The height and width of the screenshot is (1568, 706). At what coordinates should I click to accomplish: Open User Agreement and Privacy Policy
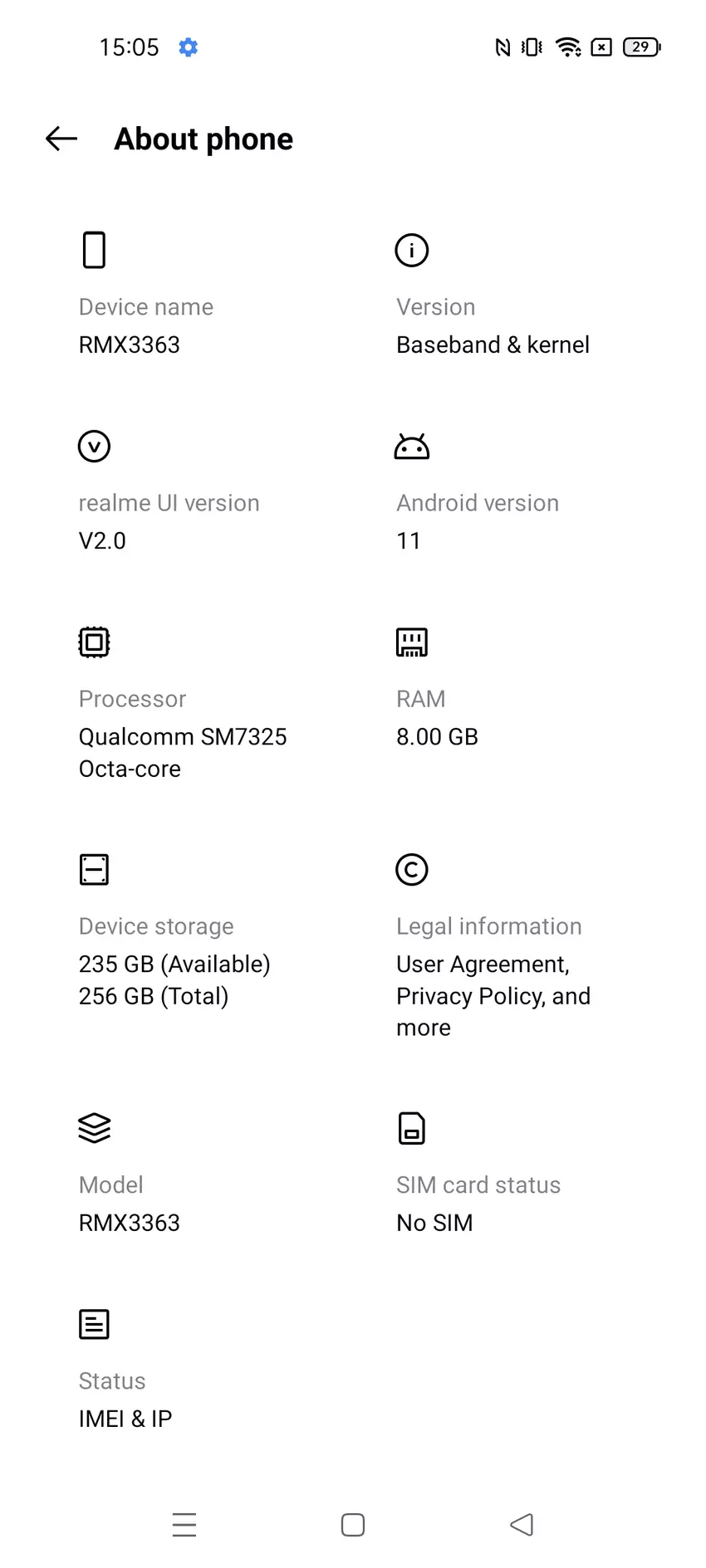pyautogui.click(x=493, y=995)
